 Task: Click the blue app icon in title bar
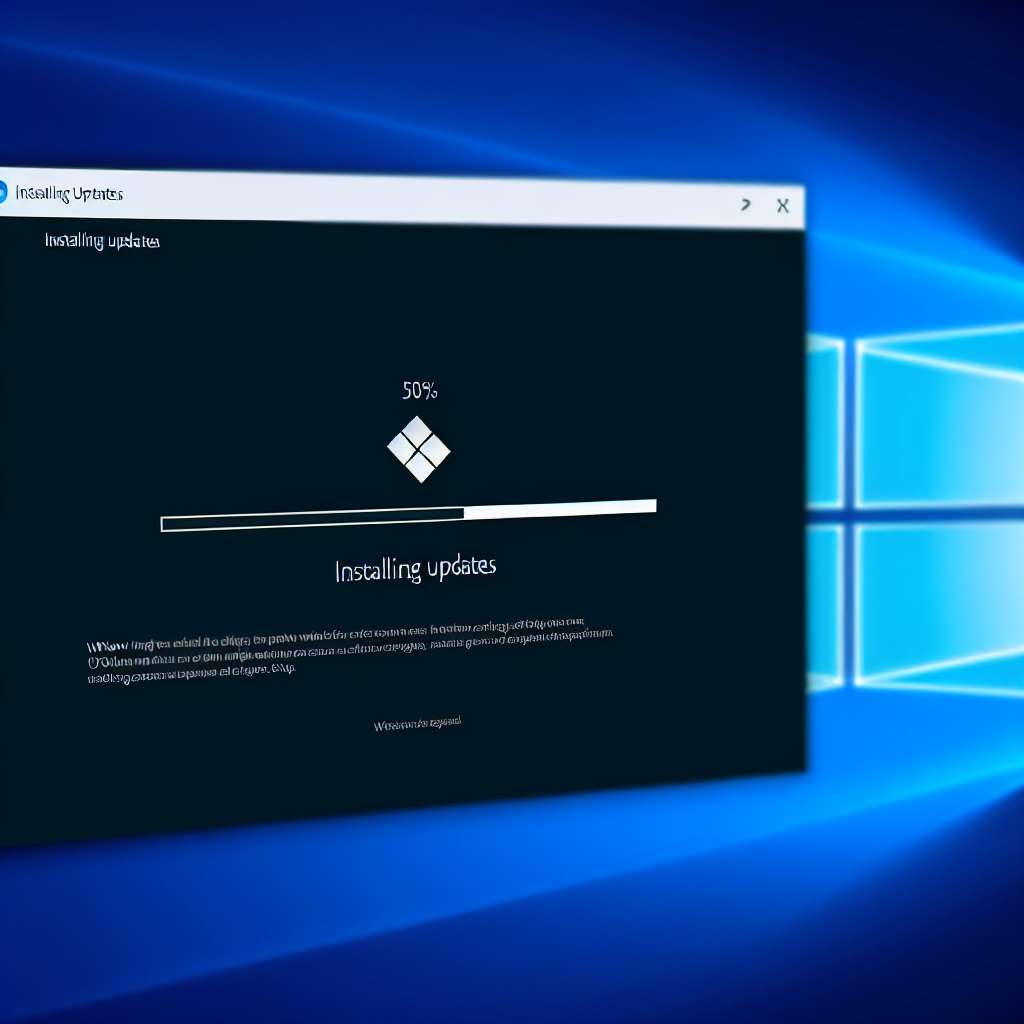click(x=2, y=193)
